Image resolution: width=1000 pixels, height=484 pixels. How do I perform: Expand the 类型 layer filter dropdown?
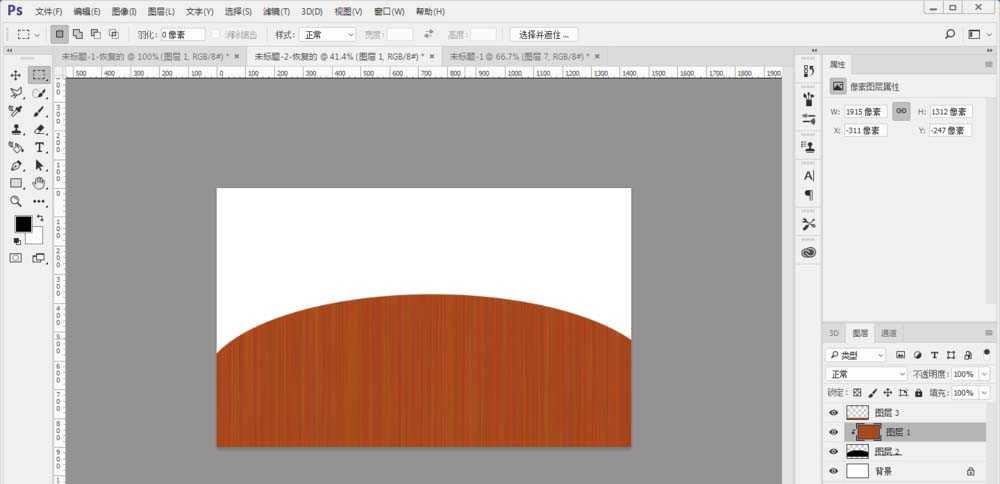click(x=856, y=355)
